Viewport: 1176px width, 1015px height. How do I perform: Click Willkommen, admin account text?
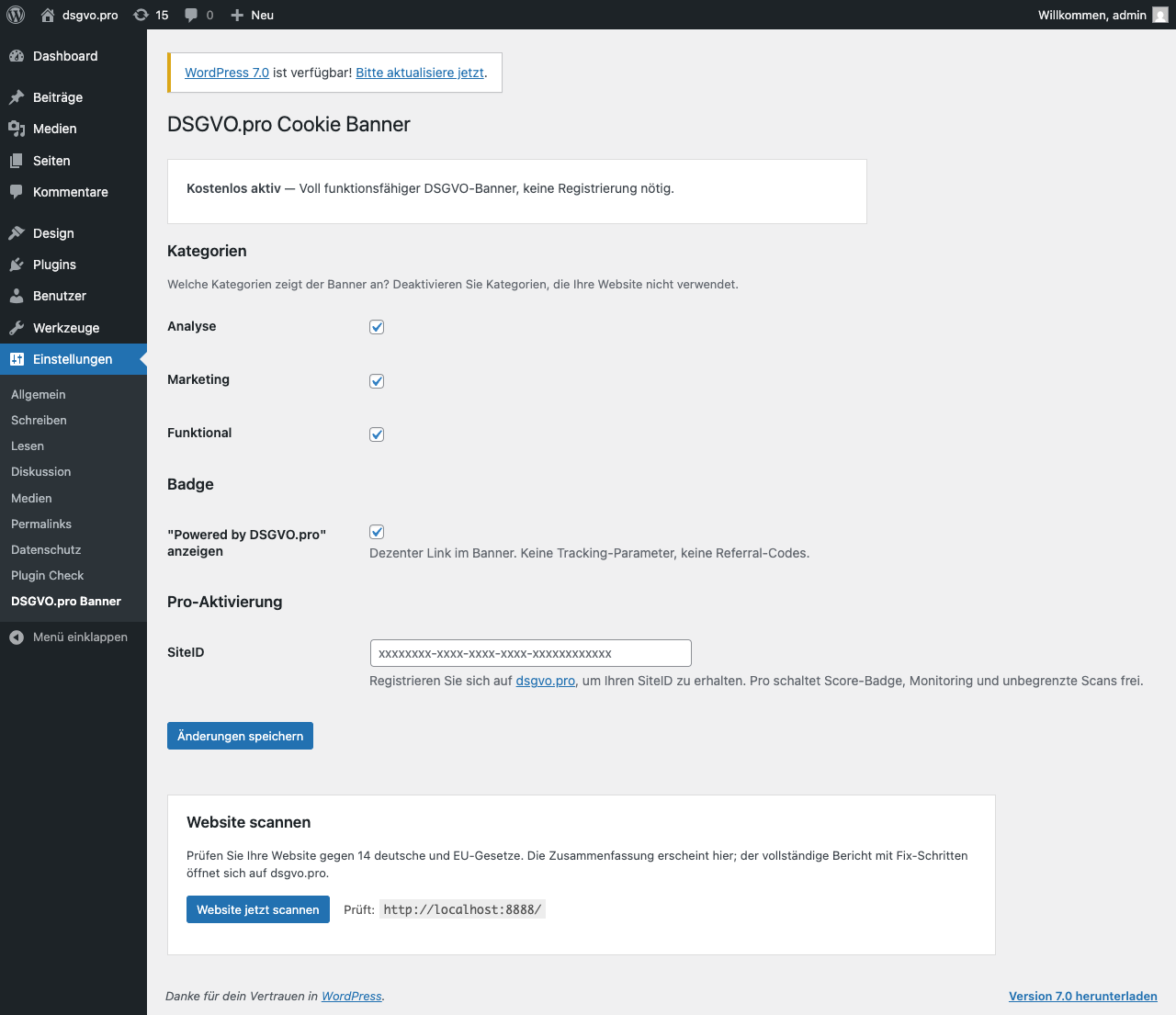(1092, 15)
